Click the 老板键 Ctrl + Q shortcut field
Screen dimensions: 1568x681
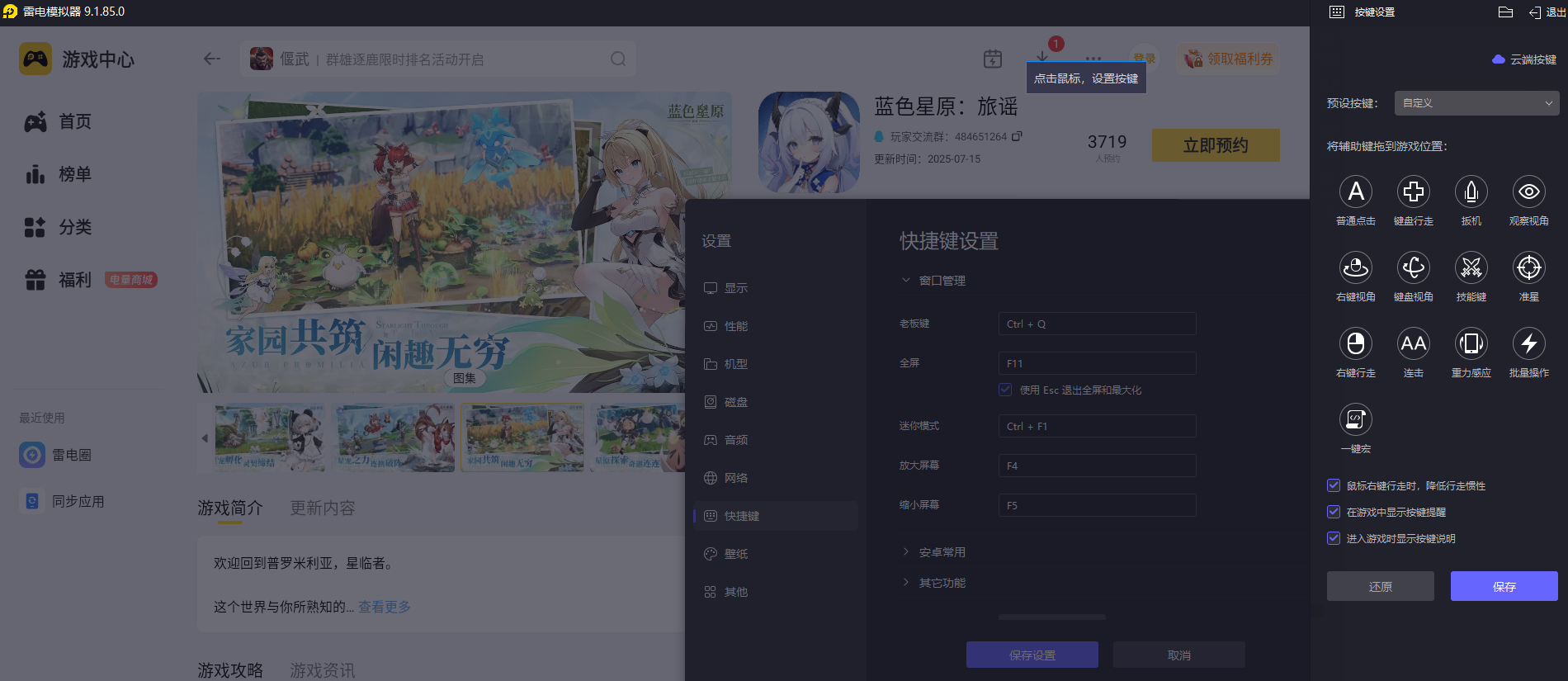coord(1097,324)
